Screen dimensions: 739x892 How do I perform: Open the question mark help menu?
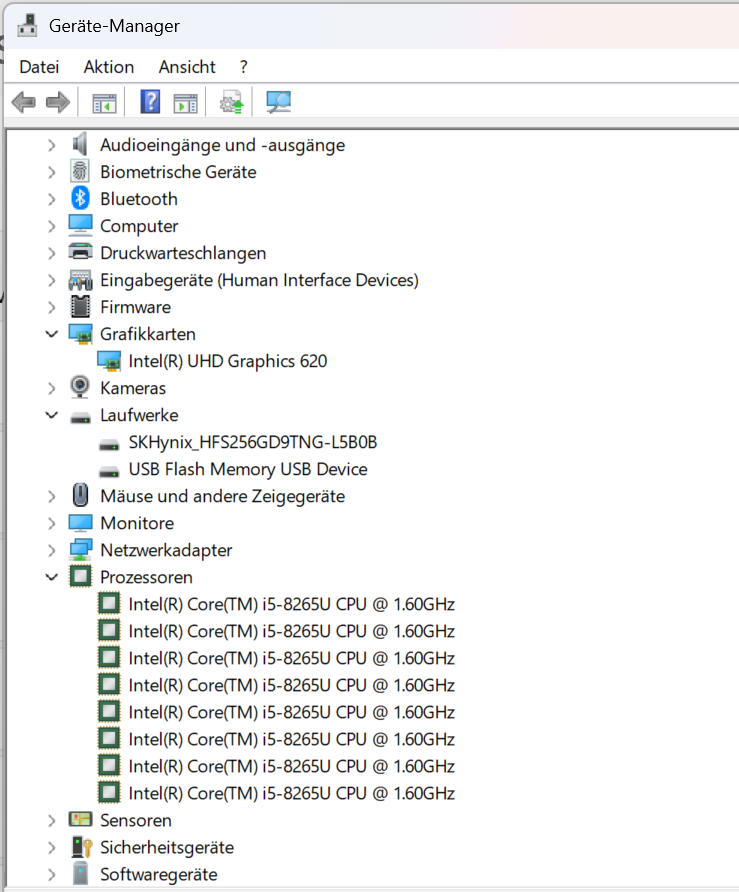pyautogui.click(x=243, y=67)
